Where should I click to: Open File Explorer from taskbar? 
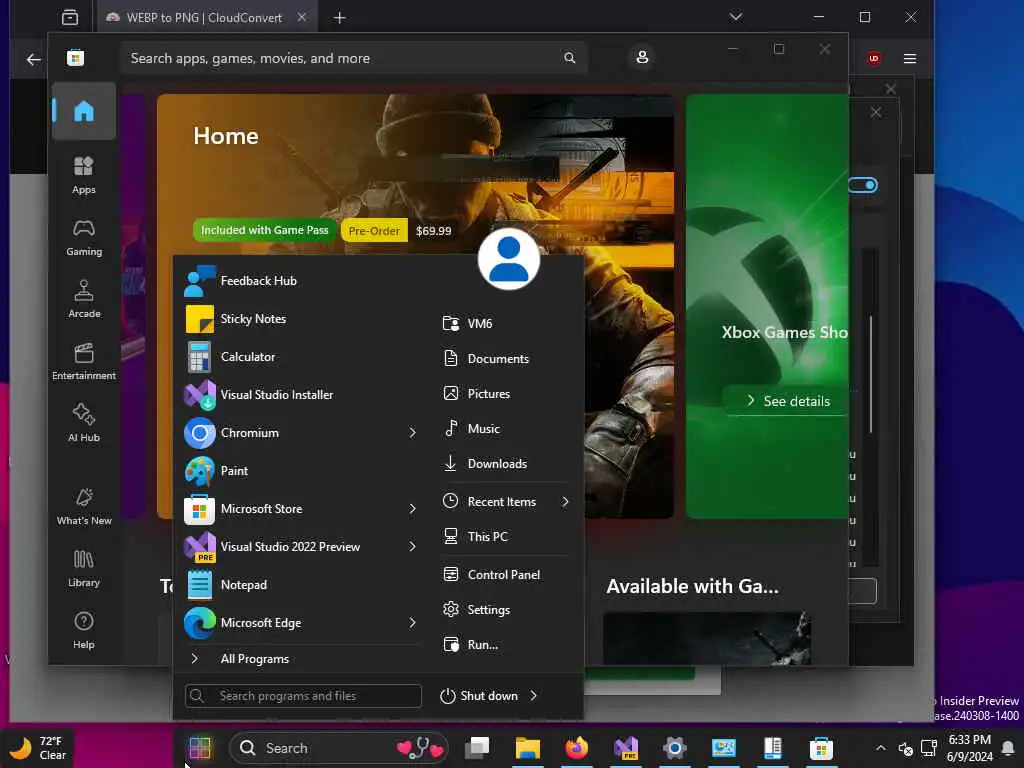pos(527,748)
